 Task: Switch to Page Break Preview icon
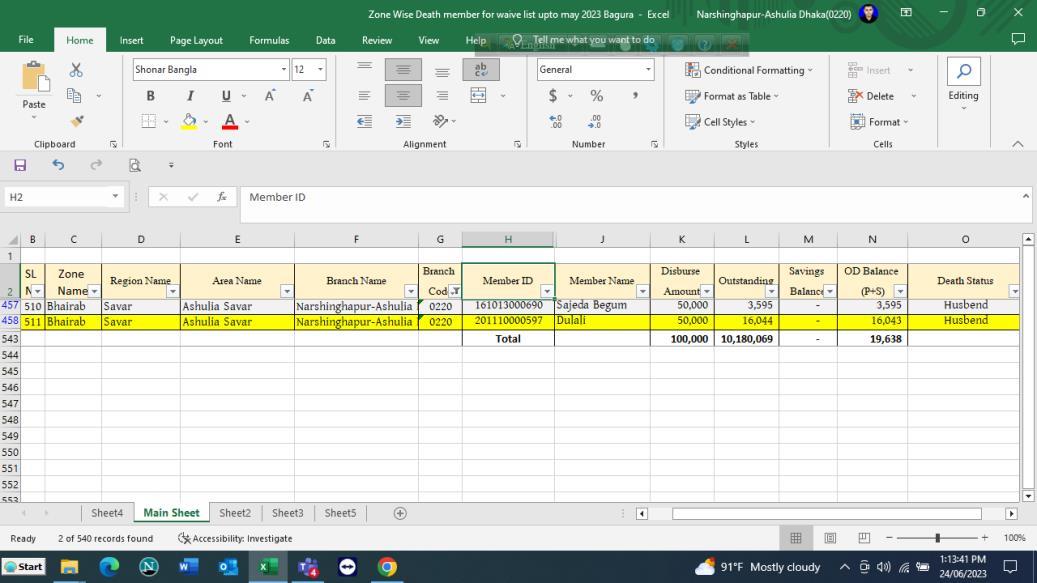point(864,538)
